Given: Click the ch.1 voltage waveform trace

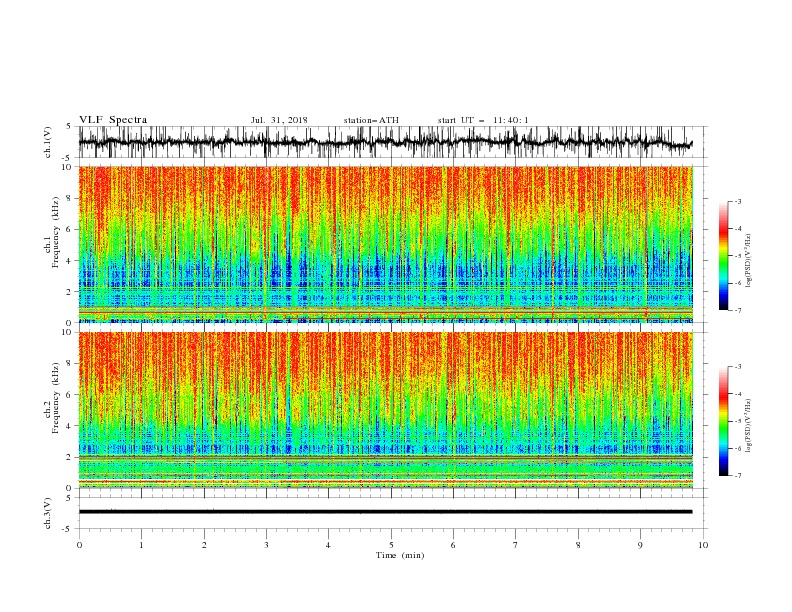Looking at the screenshot, I should pyautogui.click(x=385, y=142).
